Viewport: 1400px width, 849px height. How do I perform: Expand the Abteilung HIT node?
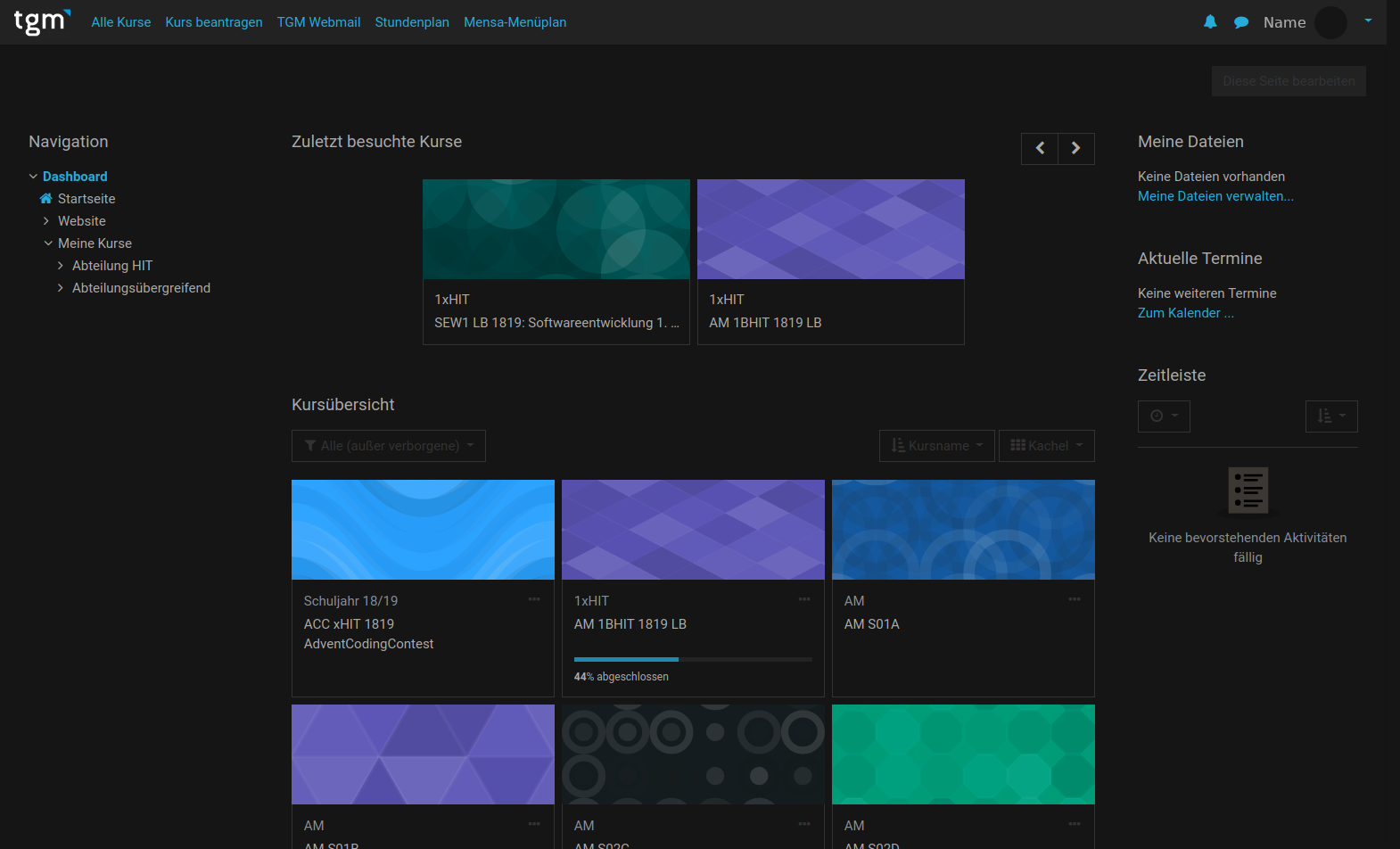(61, 266)
